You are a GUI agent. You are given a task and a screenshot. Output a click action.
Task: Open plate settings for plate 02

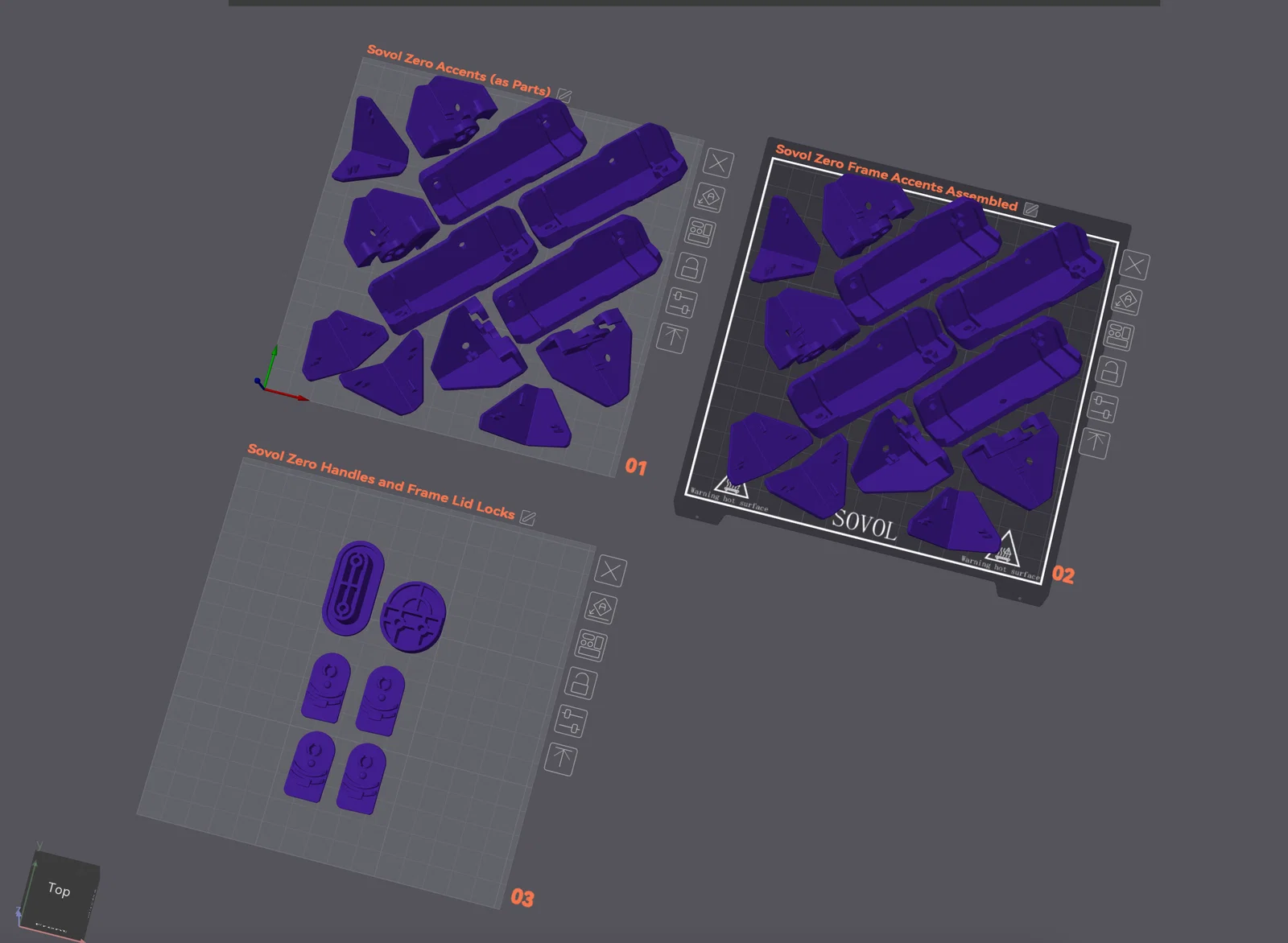(x=1103, y=407)
